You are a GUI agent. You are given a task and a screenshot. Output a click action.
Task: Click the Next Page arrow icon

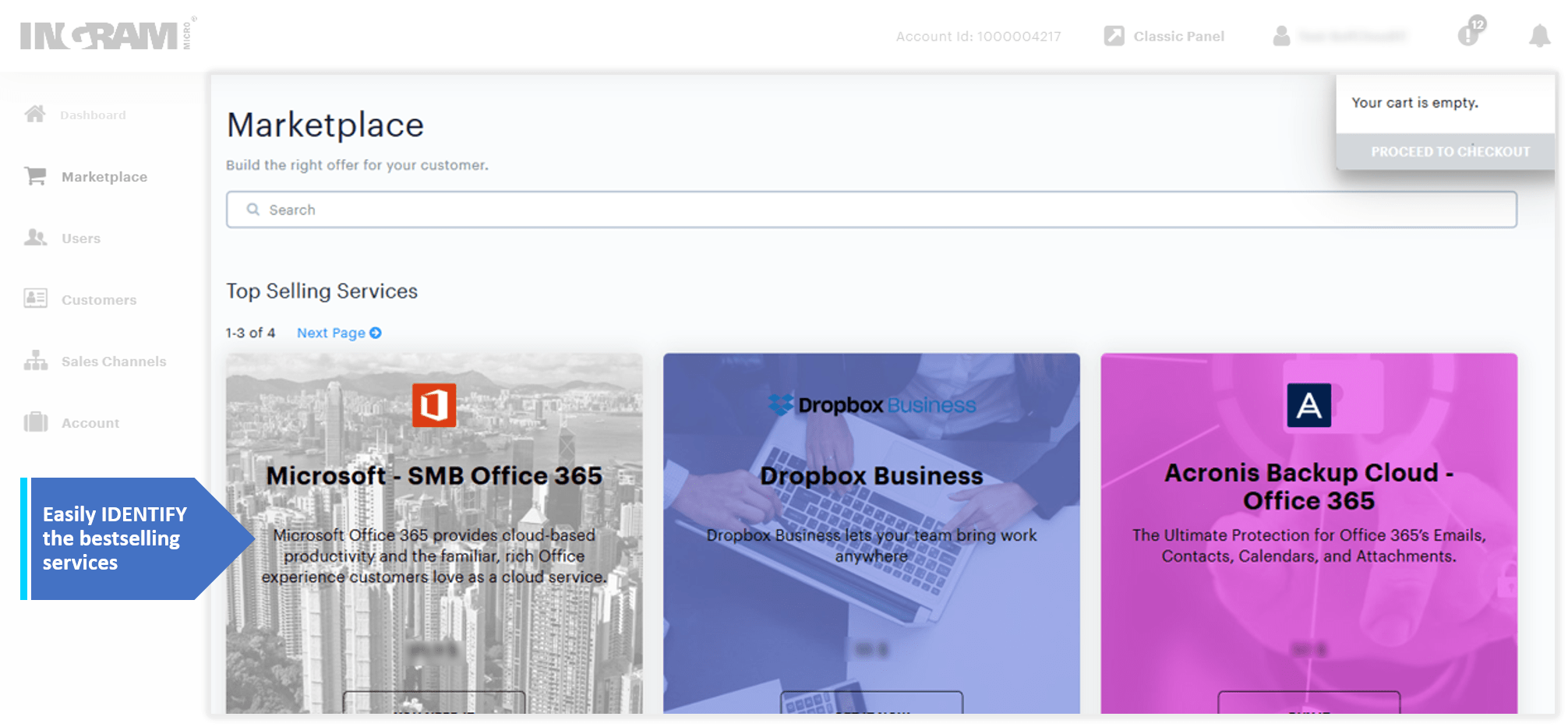point(376,333)
